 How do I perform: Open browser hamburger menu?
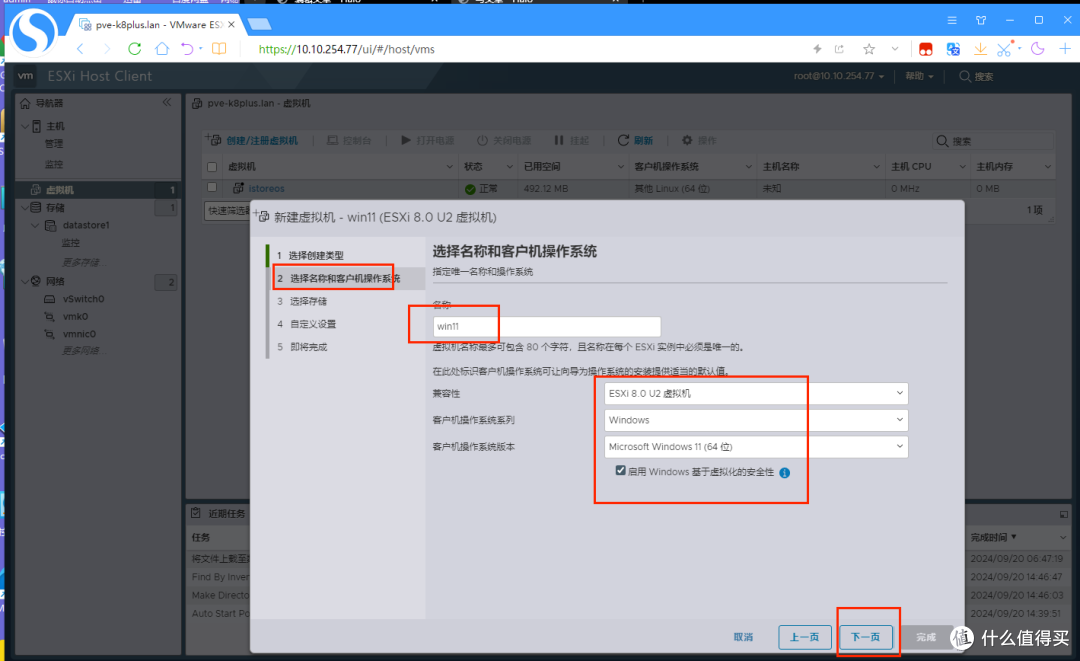[952, 21]
